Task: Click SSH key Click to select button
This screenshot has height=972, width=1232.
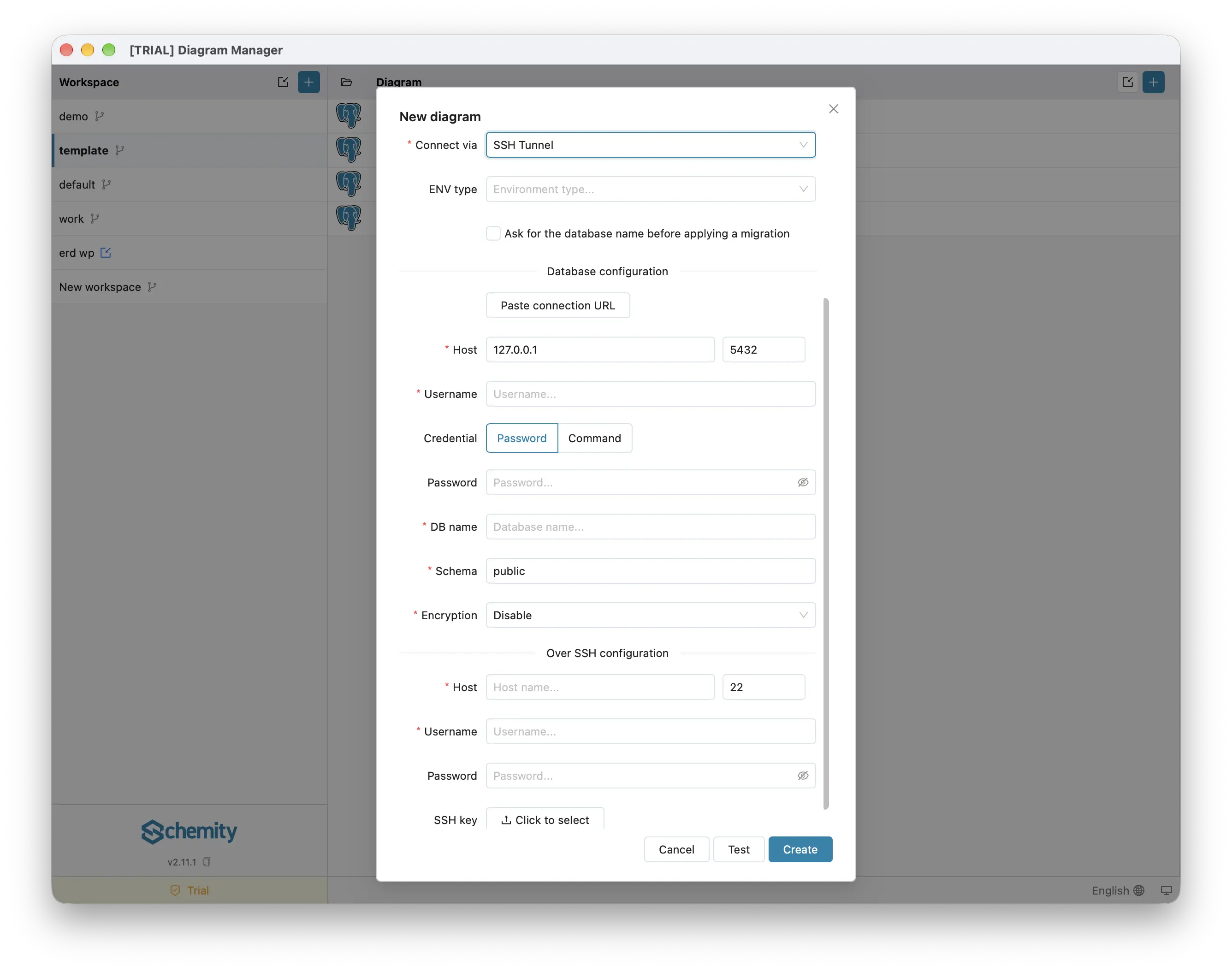Action: coord(545,818)
